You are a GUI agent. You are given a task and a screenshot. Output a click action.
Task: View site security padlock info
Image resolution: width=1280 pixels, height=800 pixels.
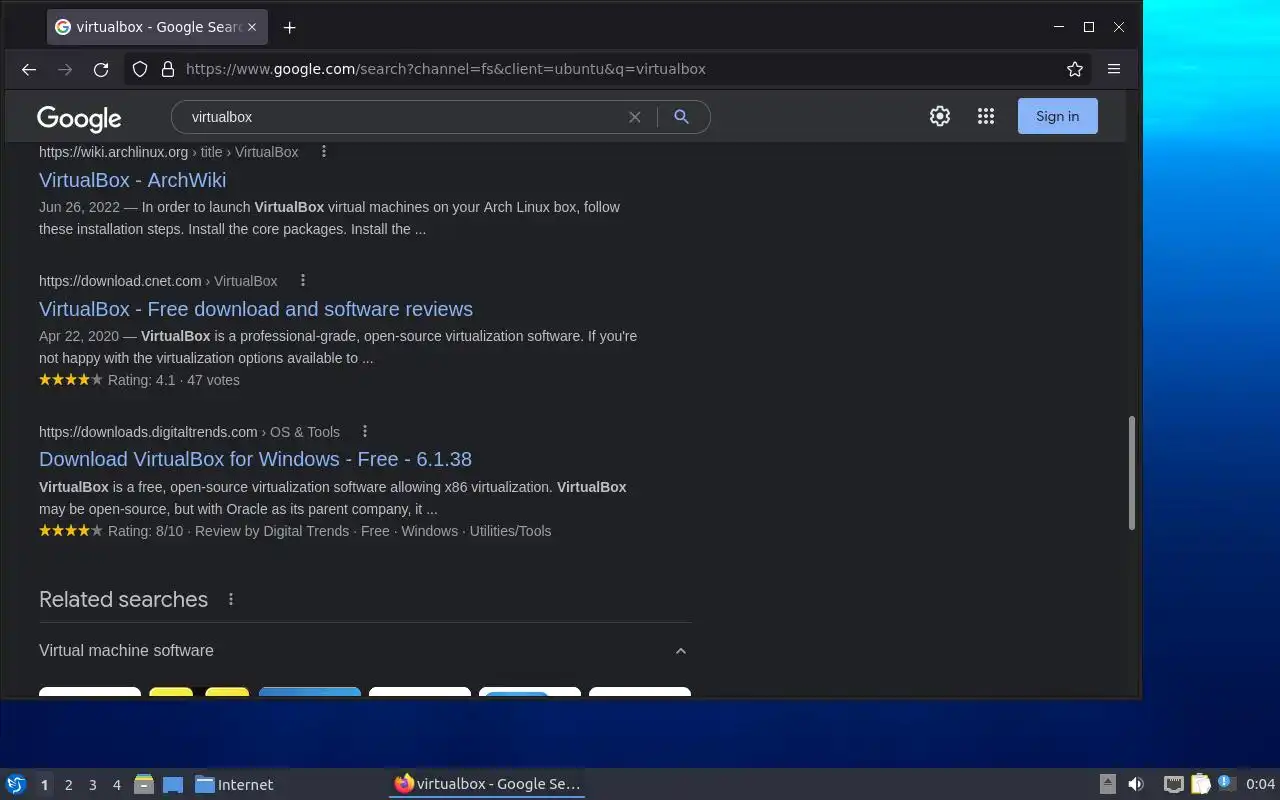pyautogui.click(x=168, y=69)
